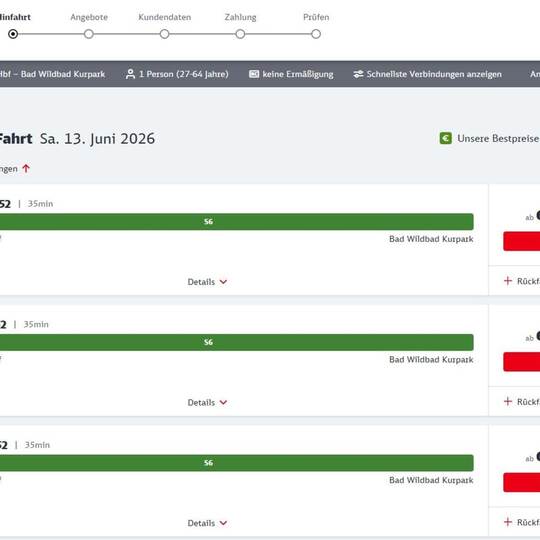Click the filter sliders icon
This screenshot has height=540, width=540.
pyautogui.click(x=358, y=74)
